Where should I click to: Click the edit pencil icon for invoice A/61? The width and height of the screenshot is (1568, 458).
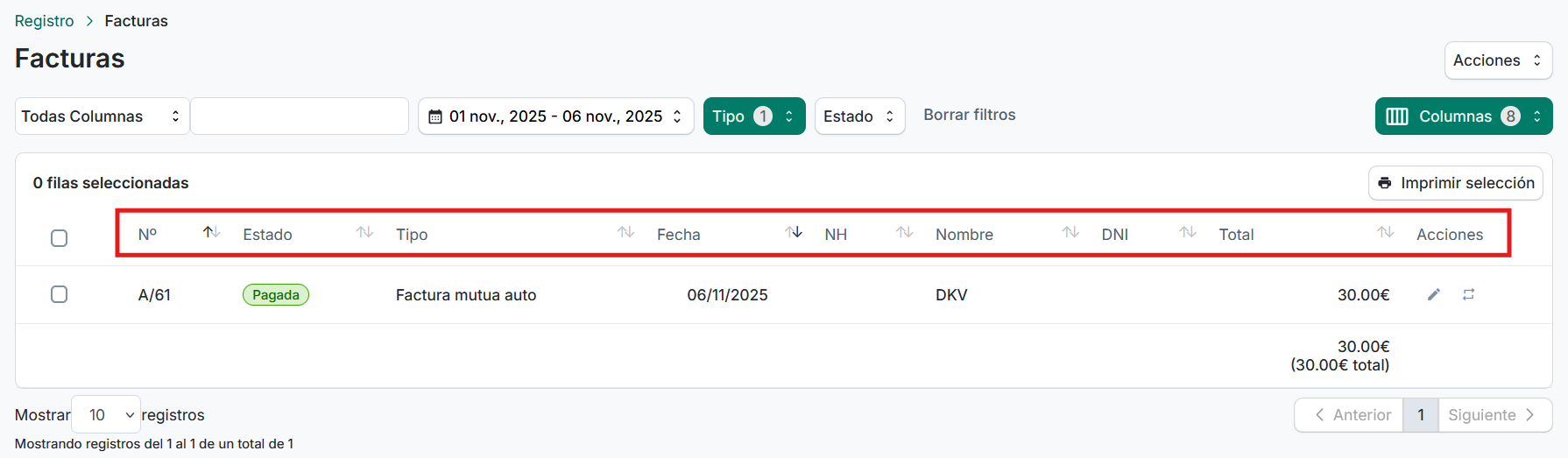[x=1433, y=294]
